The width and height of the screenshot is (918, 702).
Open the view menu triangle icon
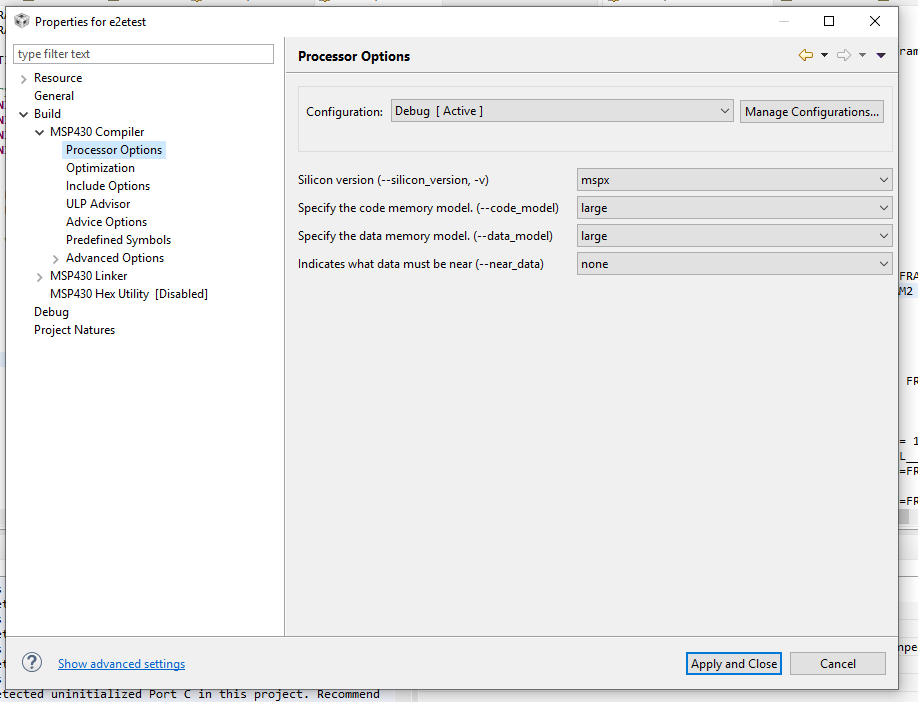tap(881, 56)
